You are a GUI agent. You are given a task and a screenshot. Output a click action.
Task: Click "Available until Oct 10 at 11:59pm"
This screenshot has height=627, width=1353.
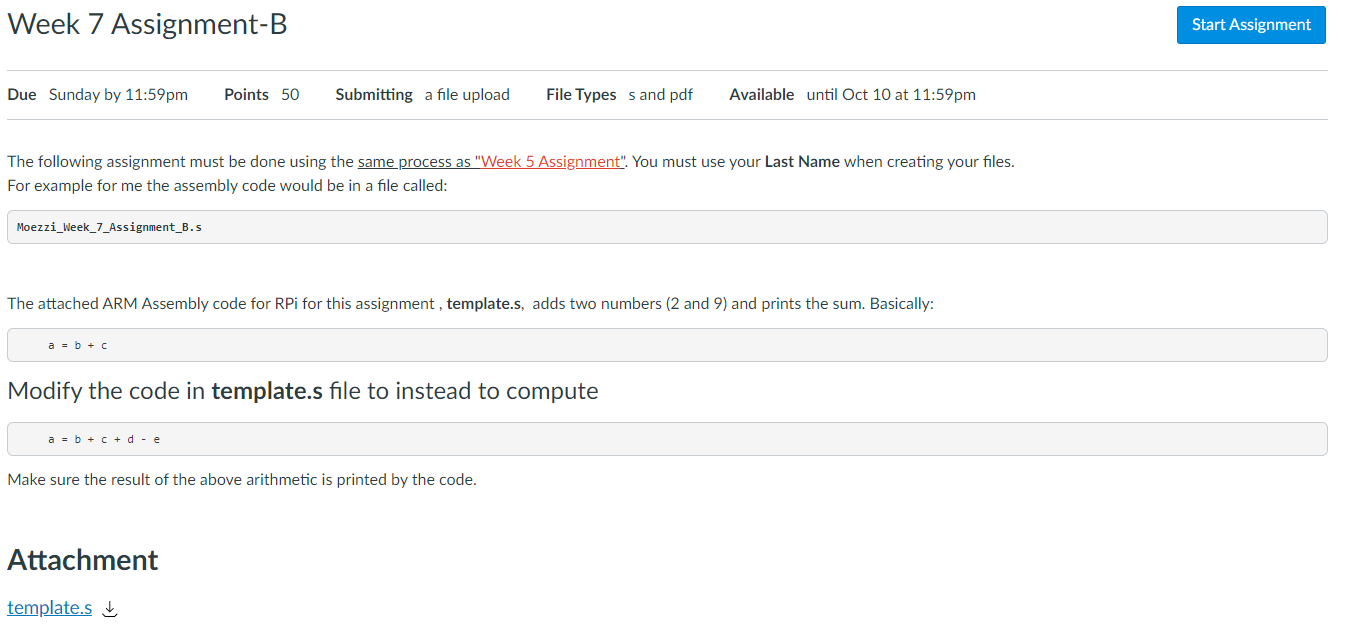[853, 95]
